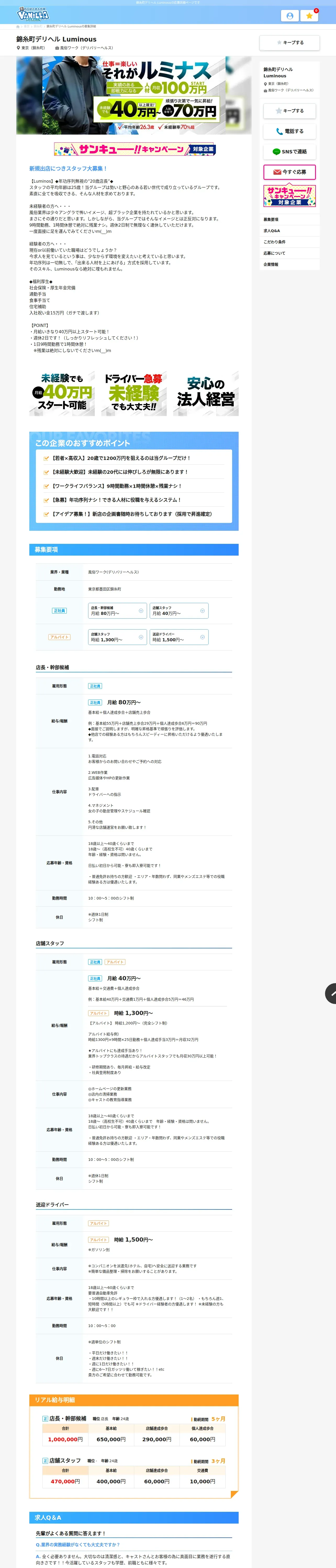Click the 今すぐ応募 button
The width and height of the screenshot is (336, 1568).
(x=290, y=172)
